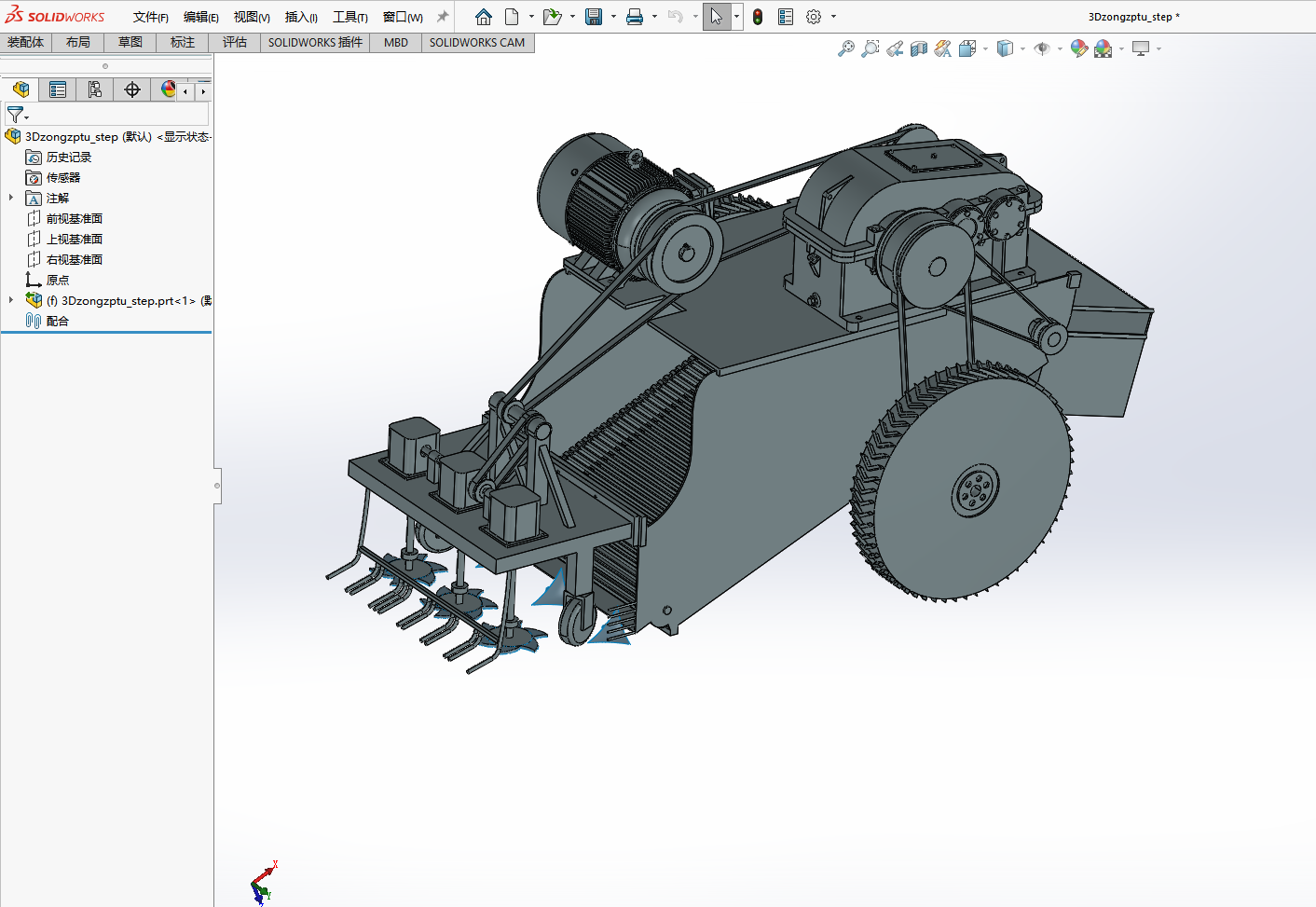Viewport: 1316px width, 907px height.
Task: Click the View Settings monitor icon
Action: pos(1141,48)
